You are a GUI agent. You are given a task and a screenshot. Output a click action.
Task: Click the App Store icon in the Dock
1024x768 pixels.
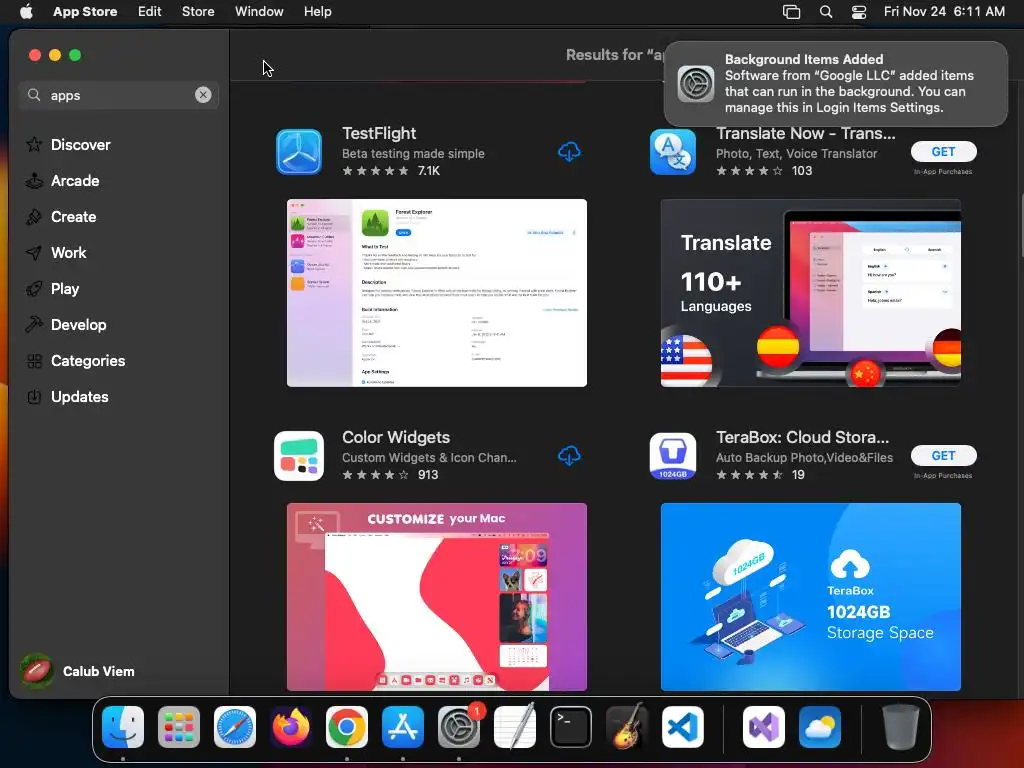point(402,727)
